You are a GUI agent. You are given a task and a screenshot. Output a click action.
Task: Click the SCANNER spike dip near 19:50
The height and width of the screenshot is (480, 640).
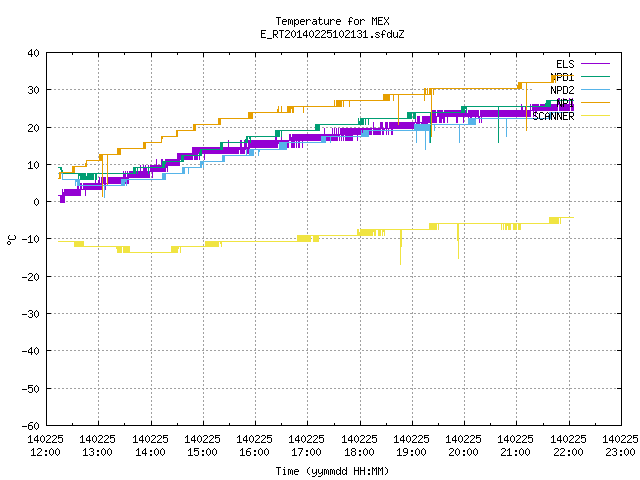tap(458, 241)
